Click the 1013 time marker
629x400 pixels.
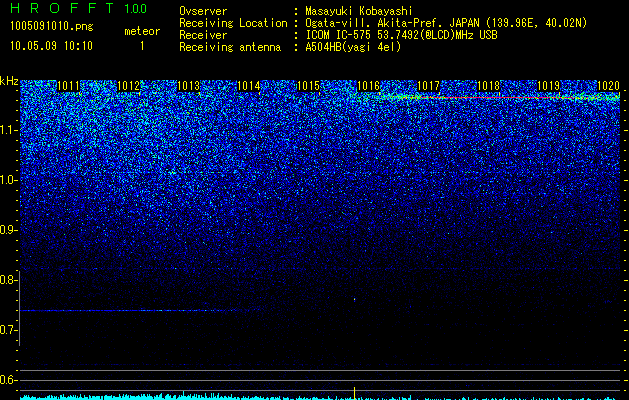pyautogui.click(x=189, y=86)
